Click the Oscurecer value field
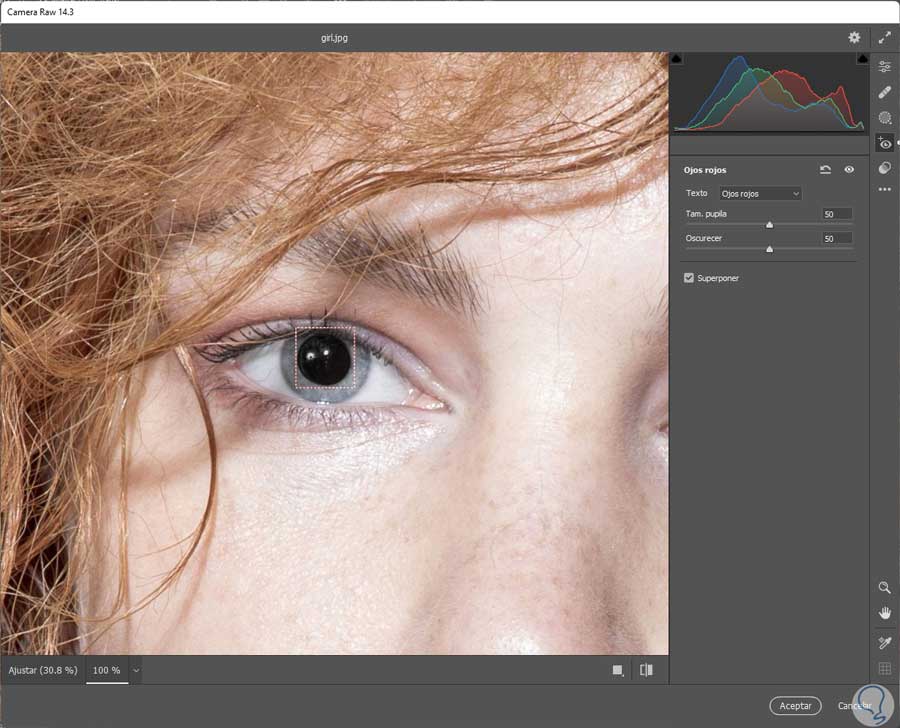This screenshot has width=900, height=728. (837, 239)
